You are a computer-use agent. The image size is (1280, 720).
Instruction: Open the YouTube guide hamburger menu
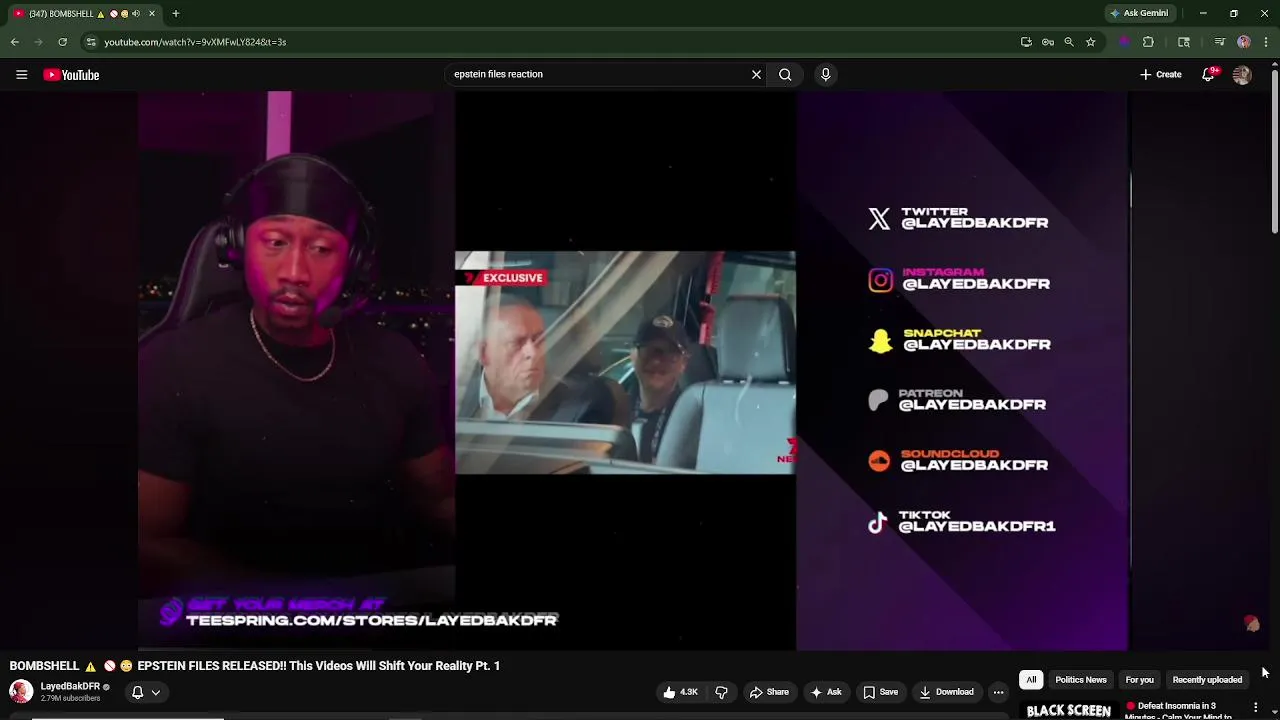(21, 75)
